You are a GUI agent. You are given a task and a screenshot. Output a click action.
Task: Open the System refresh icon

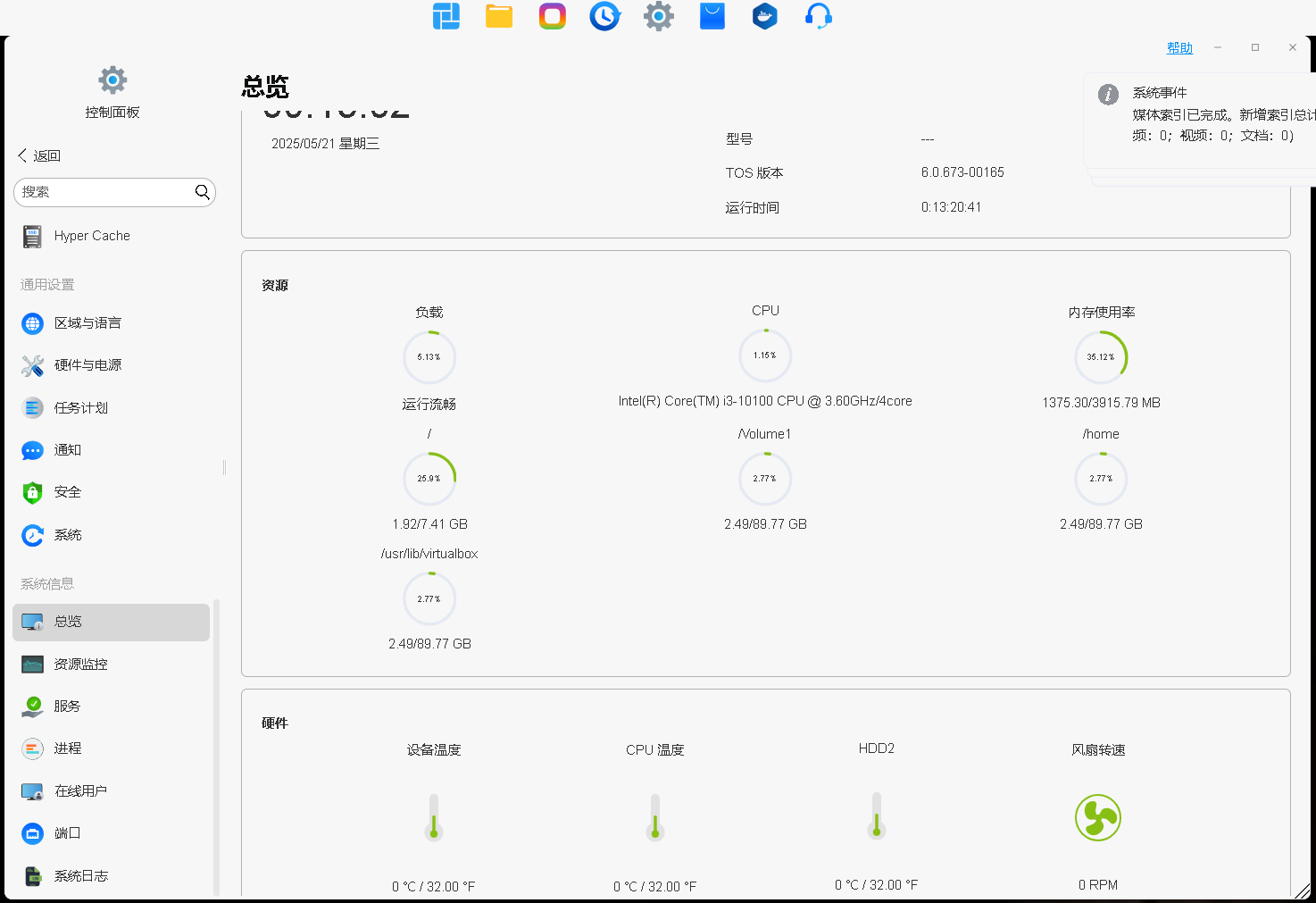pos(32,535)
